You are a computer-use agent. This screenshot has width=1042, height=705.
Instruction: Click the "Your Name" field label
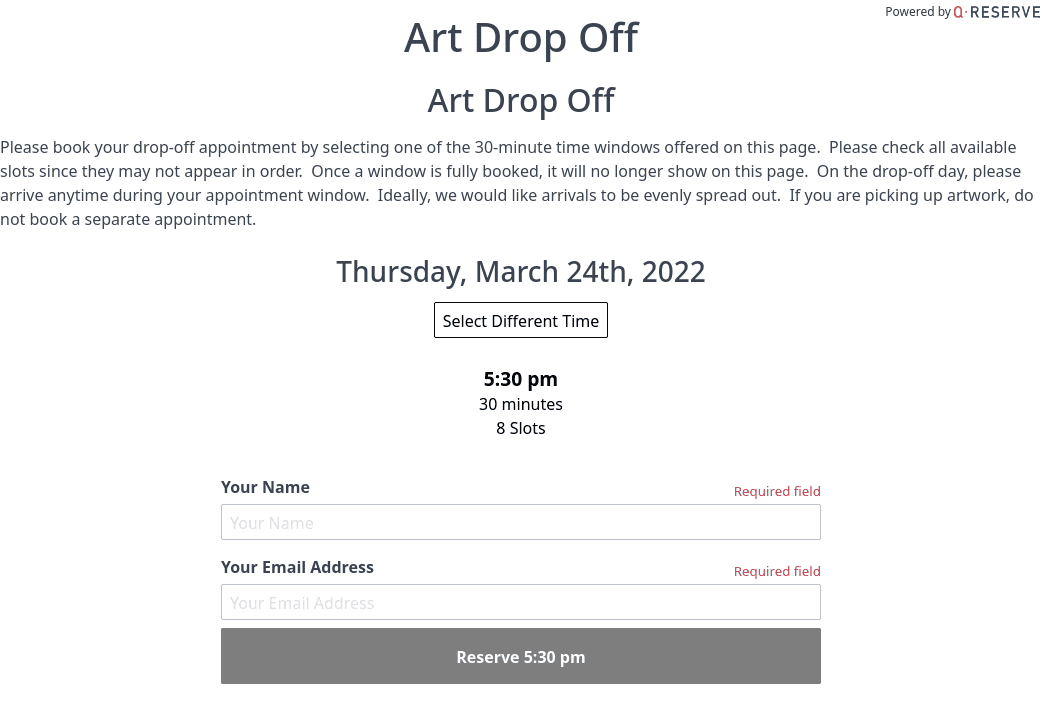pyautogui.click(x=265, y=487)
